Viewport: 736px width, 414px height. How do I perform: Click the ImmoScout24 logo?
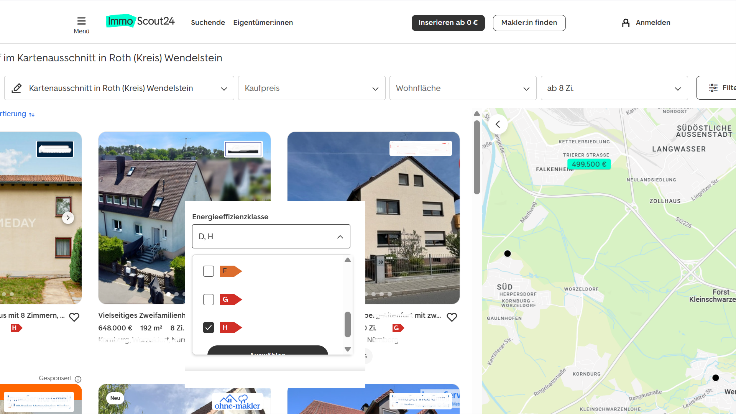(x=139, y=22)
